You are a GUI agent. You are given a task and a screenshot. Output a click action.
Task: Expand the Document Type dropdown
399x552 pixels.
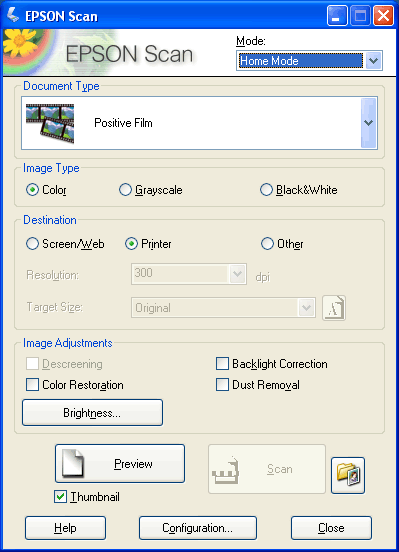point(369,123)
